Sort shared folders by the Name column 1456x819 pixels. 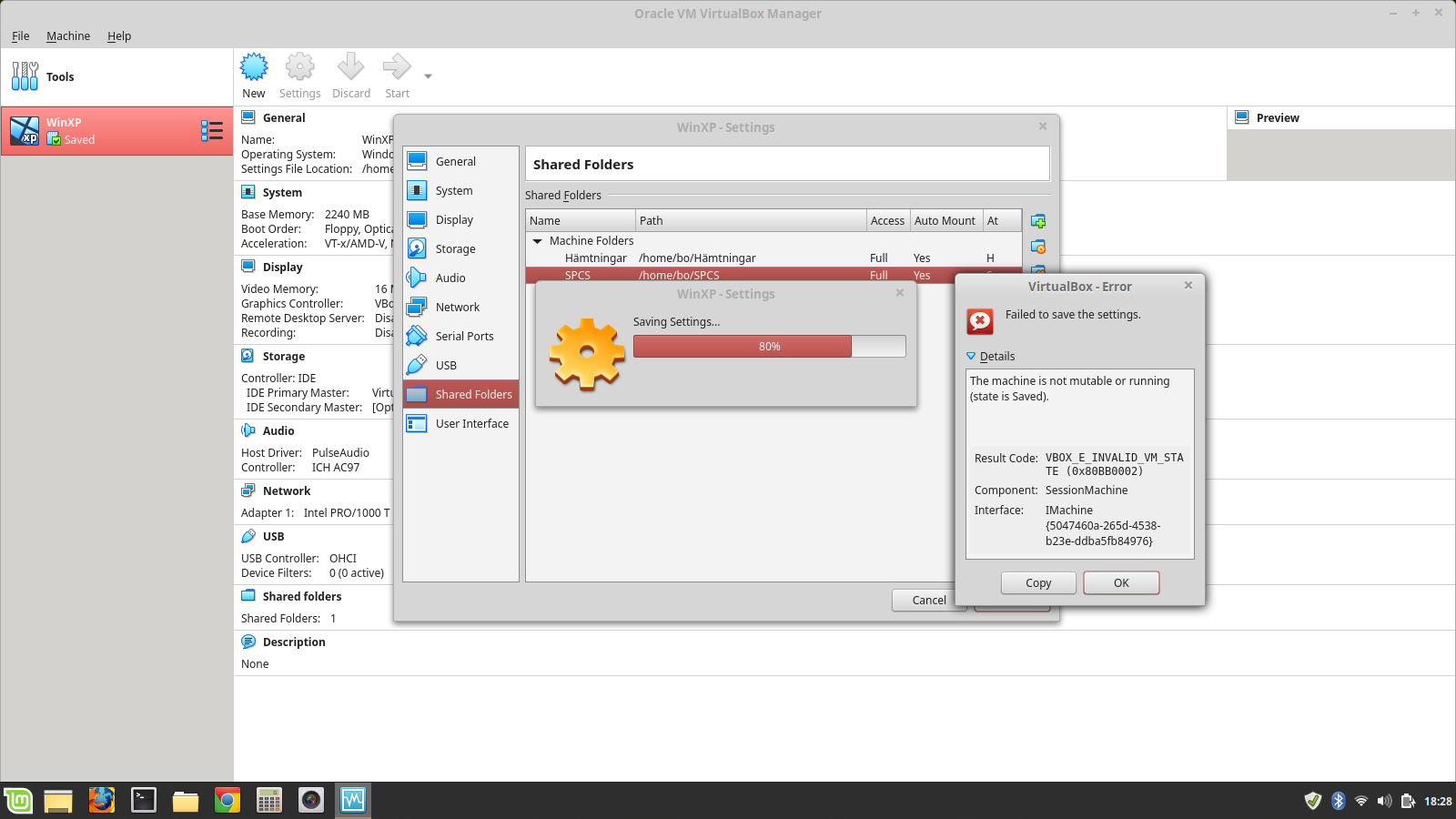pos(581,220)
